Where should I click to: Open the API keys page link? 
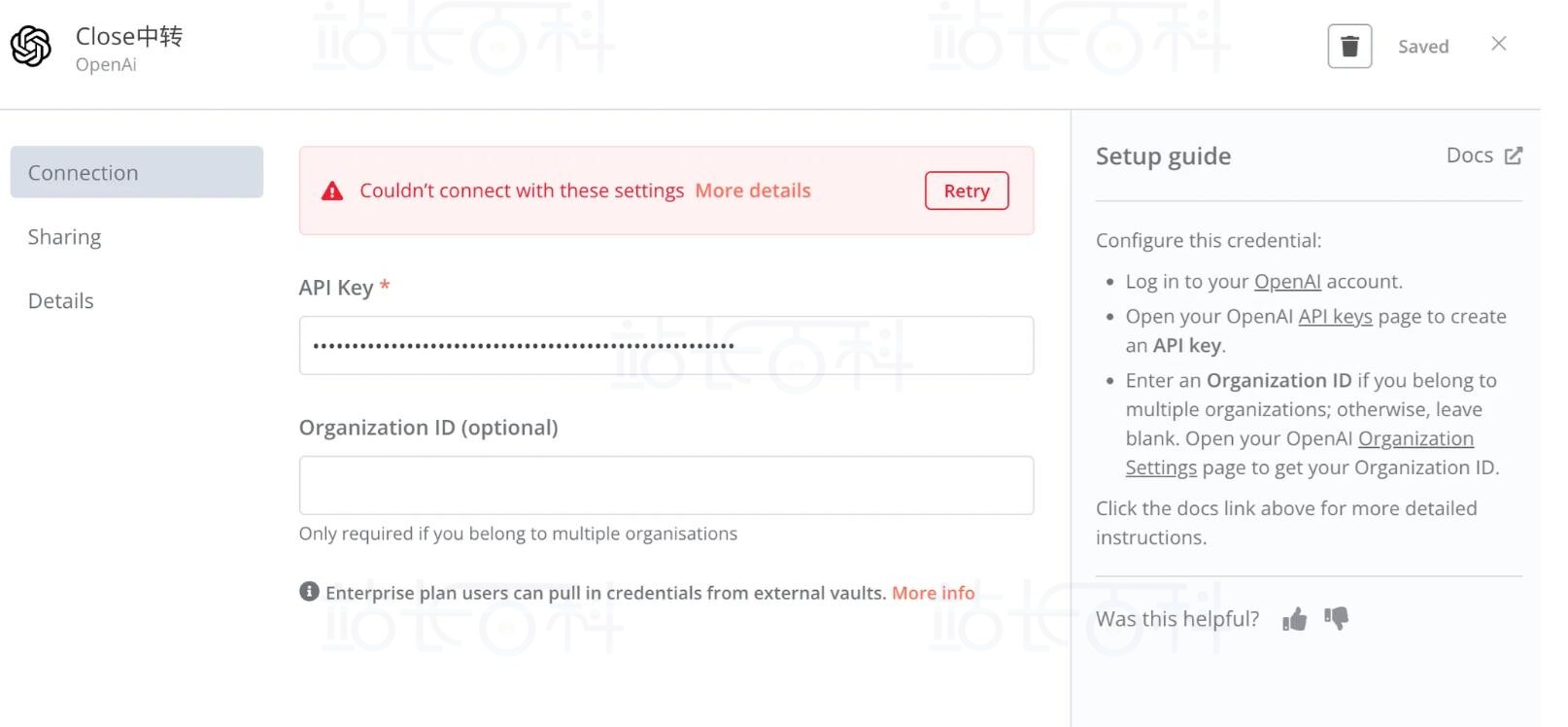pyautogui.click(x=1335, y=316)
